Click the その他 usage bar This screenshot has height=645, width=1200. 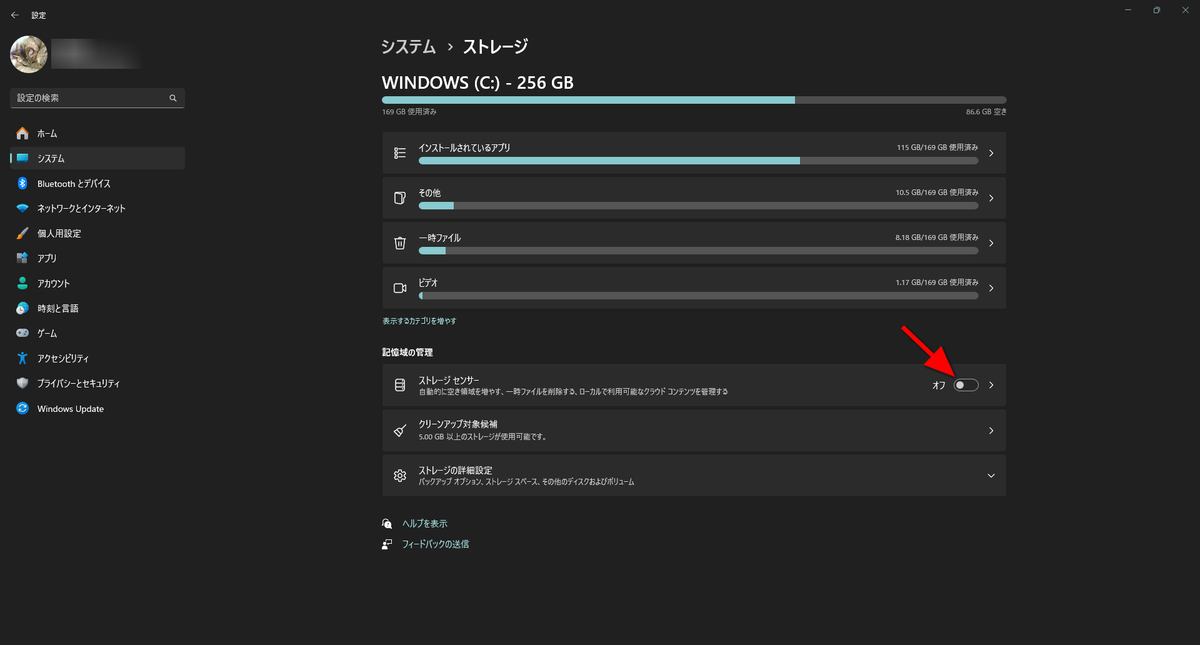(698, 205)
